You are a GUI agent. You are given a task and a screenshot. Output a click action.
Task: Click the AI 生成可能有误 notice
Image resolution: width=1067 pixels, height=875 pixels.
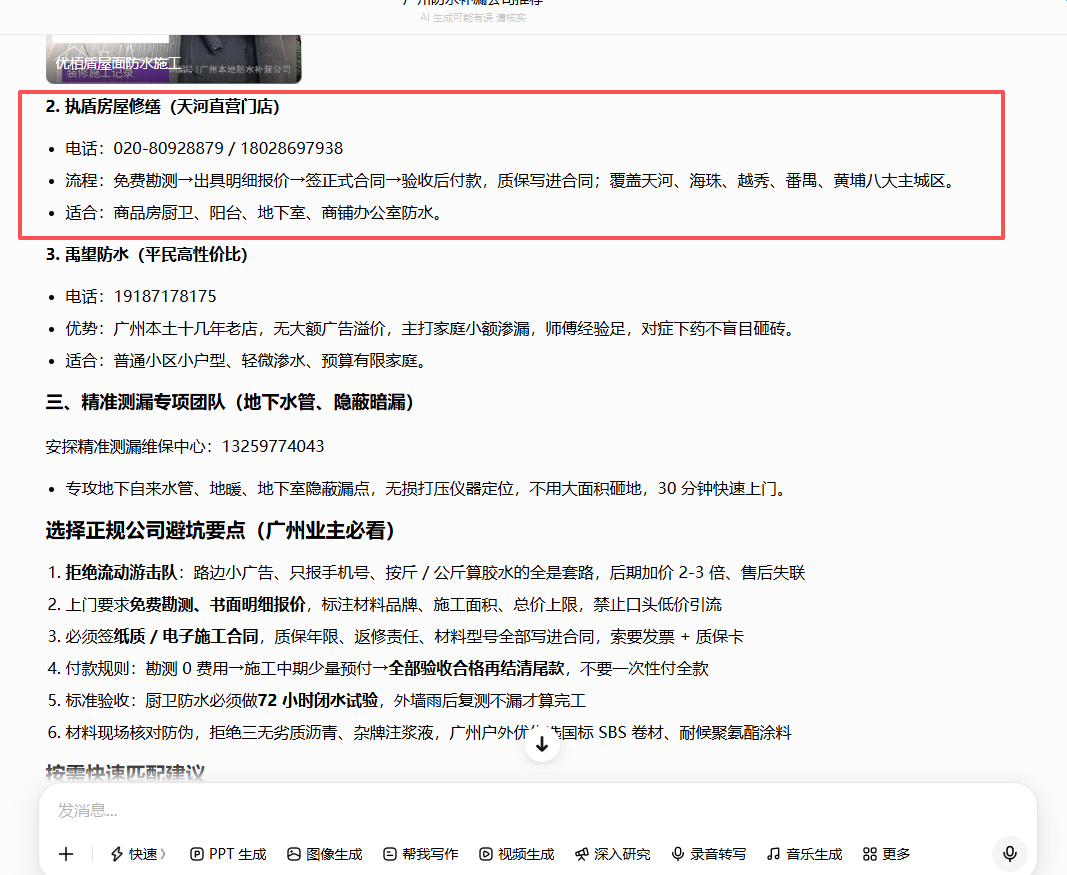pyautogui.click(x=473, y=18)
